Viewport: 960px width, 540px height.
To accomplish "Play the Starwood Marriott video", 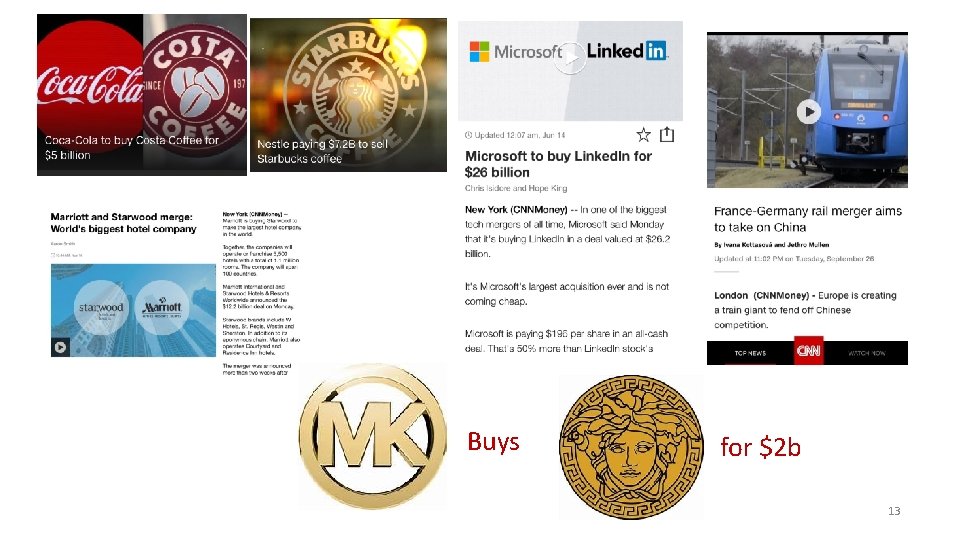I will click(60, 347).
